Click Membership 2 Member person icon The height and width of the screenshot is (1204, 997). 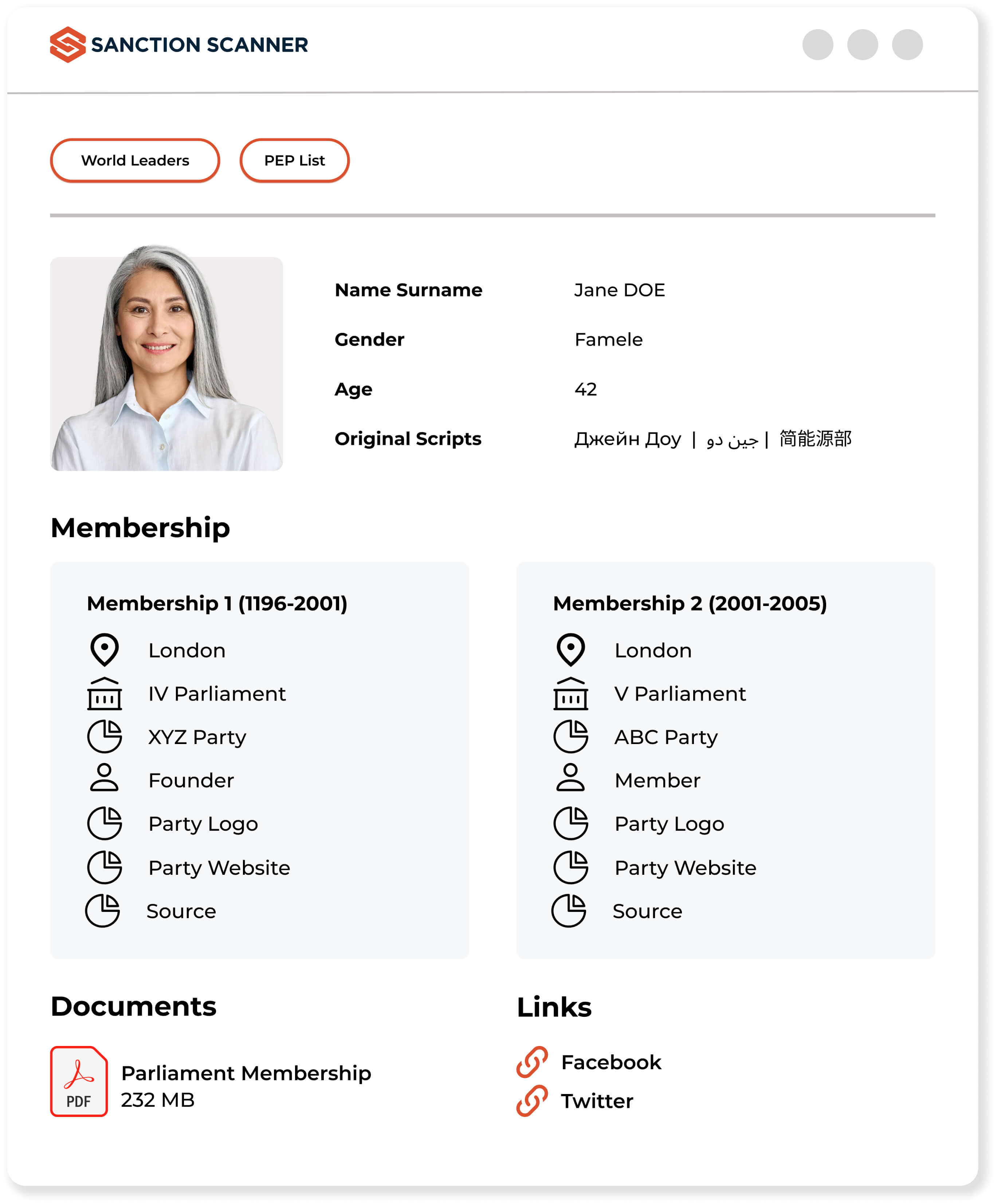(570, 778)
